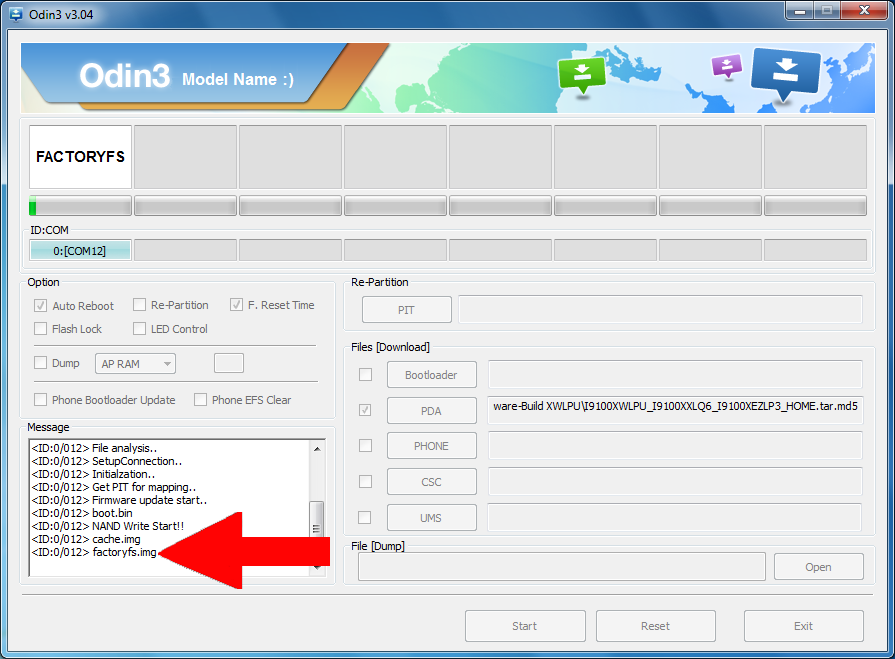Click the FACTORYFS progress bar

point(80,206)
